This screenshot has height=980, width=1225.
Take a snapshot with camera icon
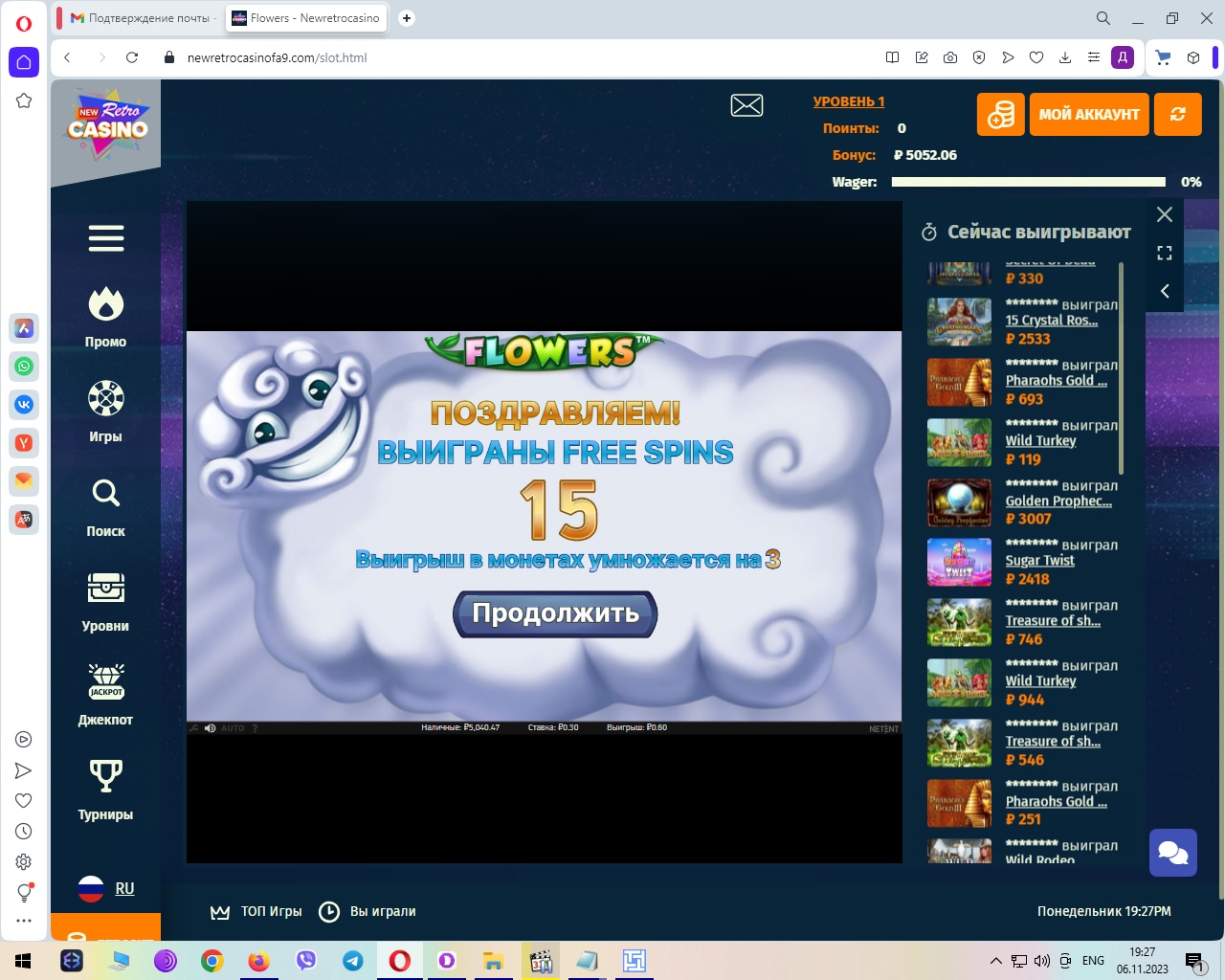[x=950, y=57]
